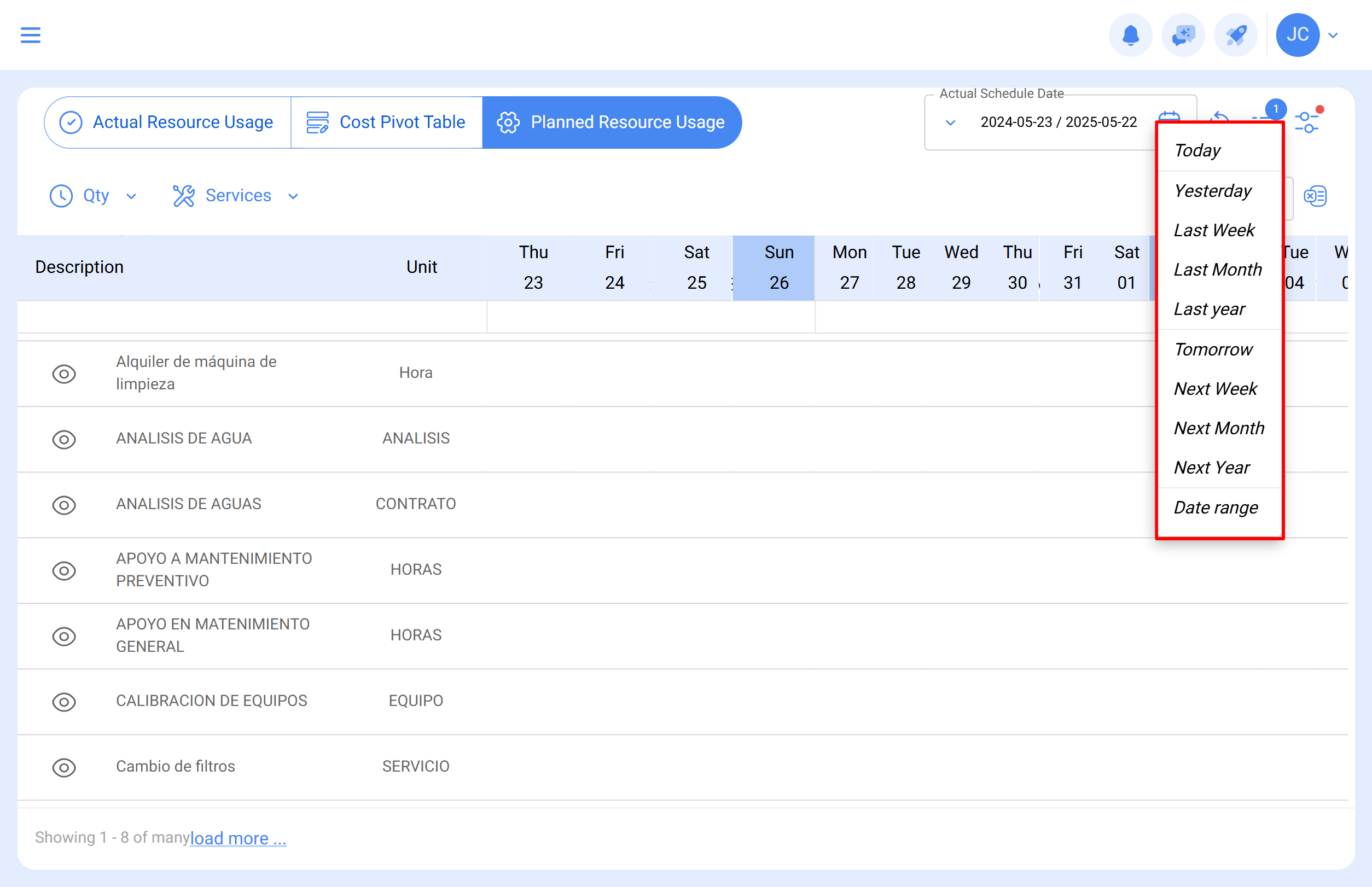Viewport: 1372px width, 887px height.
Task: Select the Fri 24 date column
Action: click(614, 268)
